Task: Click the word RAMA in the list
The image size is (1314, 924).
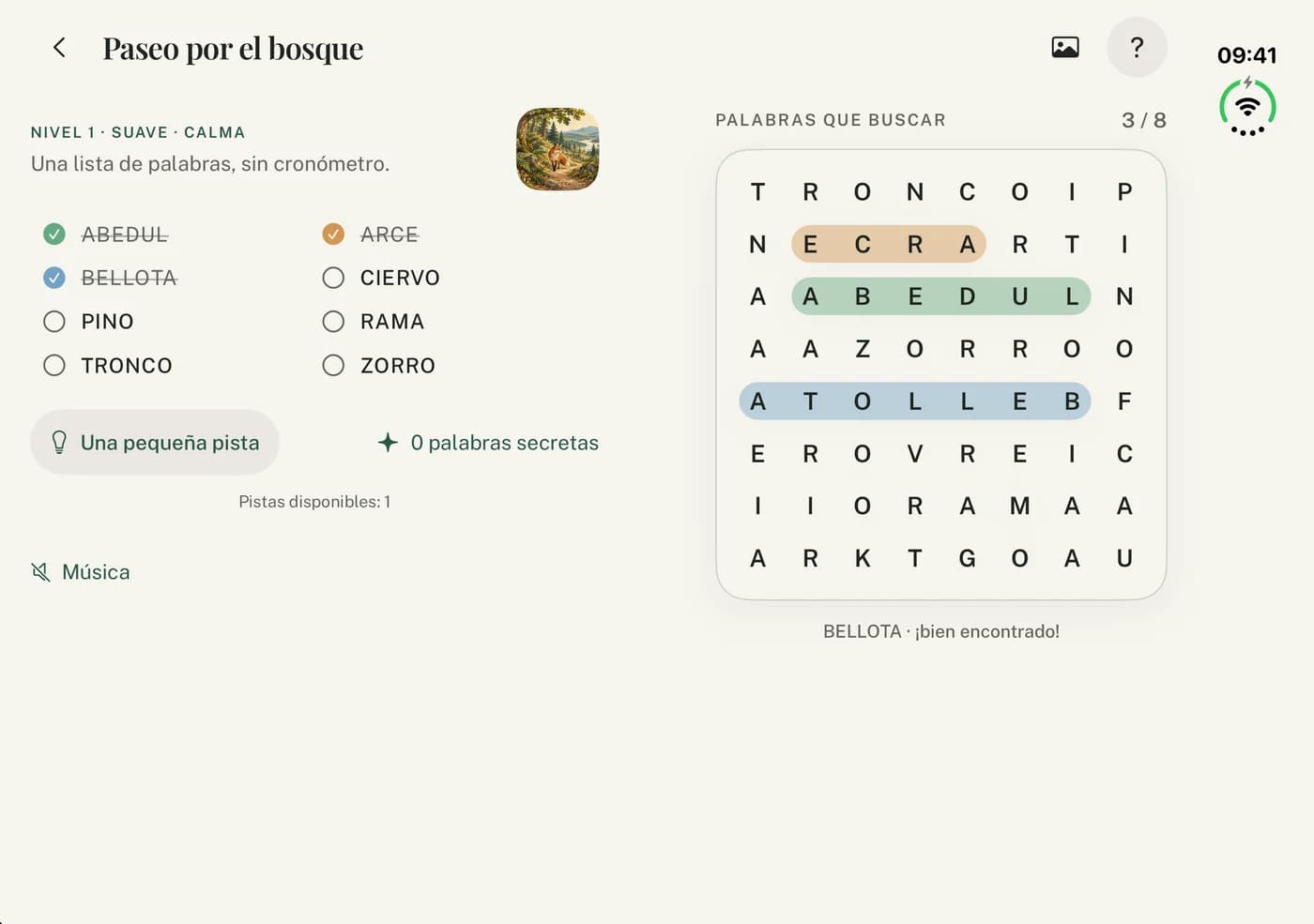Action: click(392, 322)
